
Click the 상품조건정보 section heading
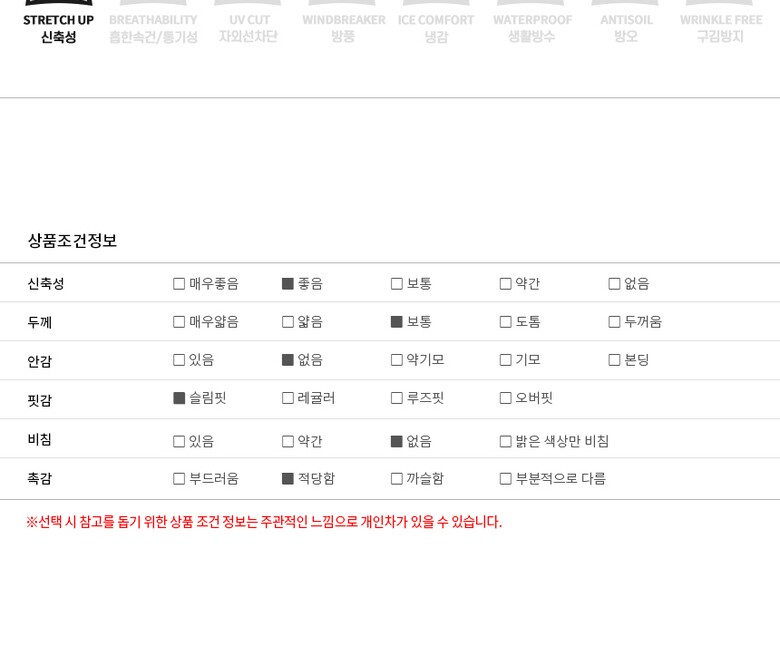[72, 241]
